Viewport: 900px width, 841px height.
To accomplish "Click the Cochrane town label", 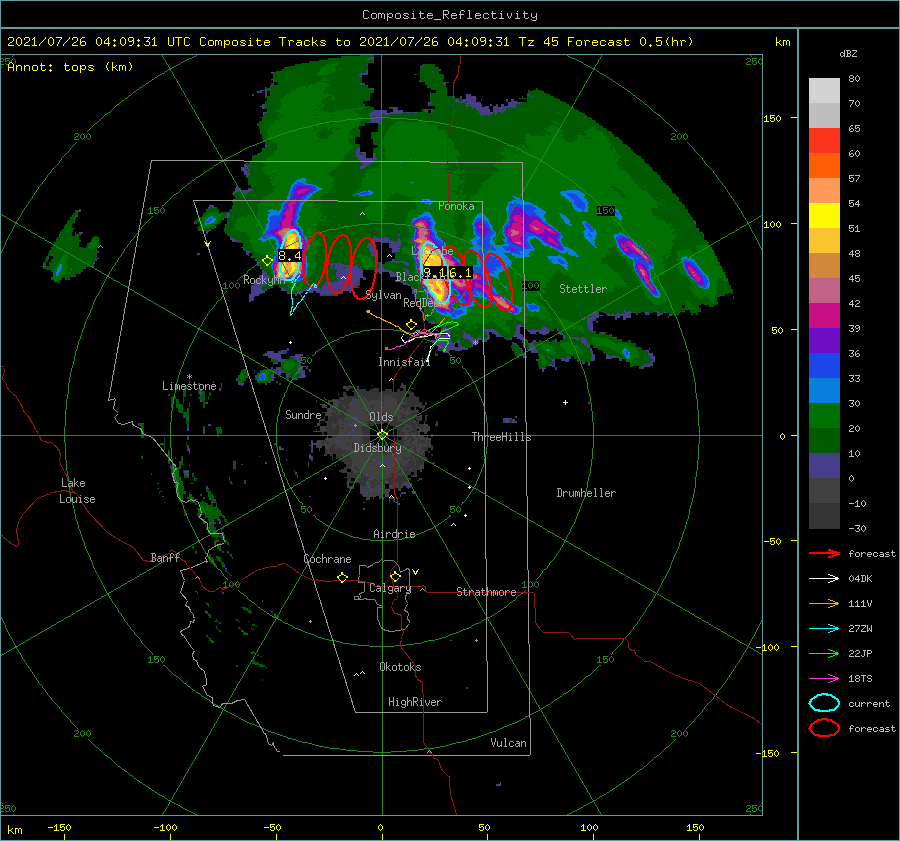I will [327, 559].
